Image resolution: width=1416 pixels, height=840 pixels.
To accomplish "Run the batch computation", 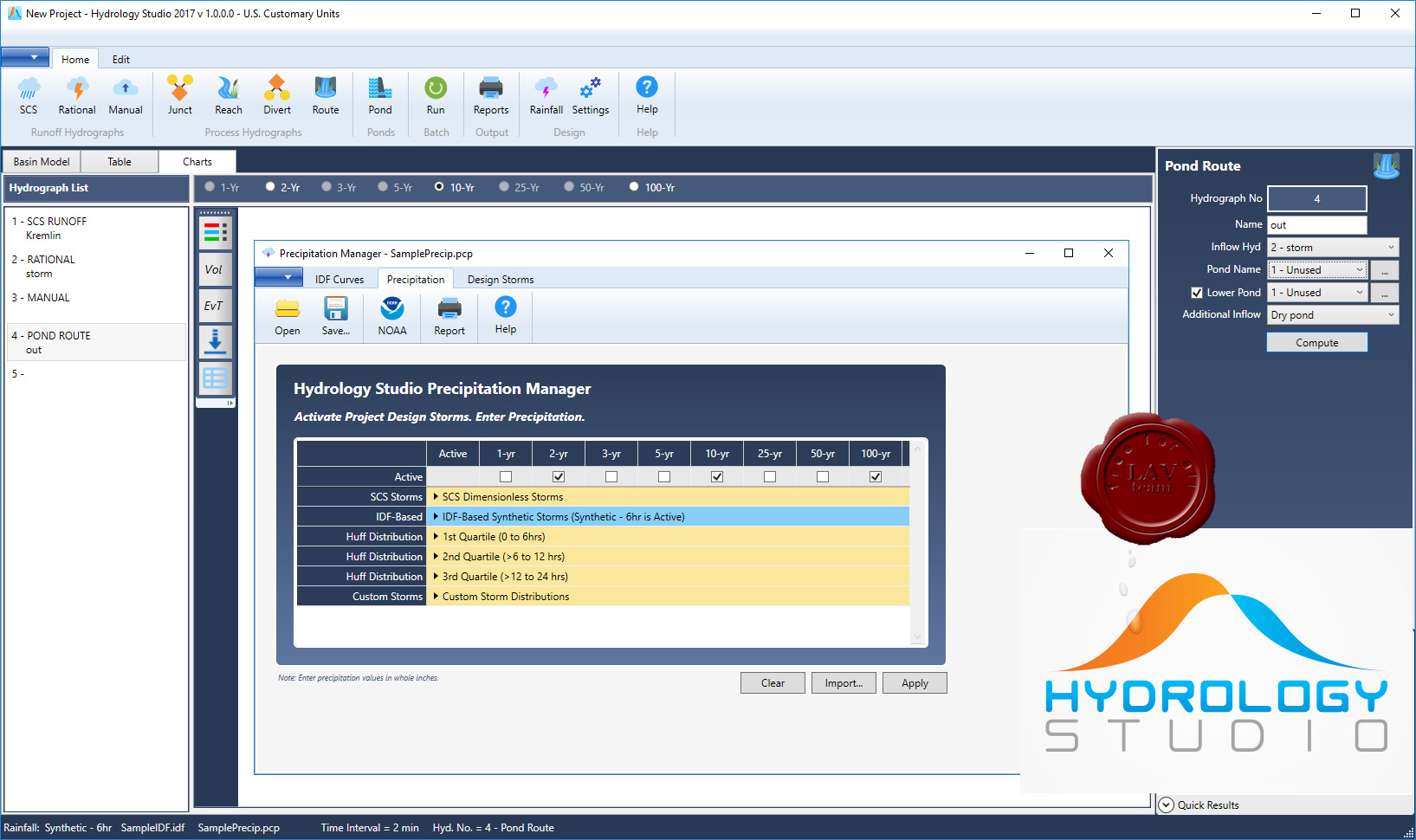I will pyautogui.click(x=436, y=96).
